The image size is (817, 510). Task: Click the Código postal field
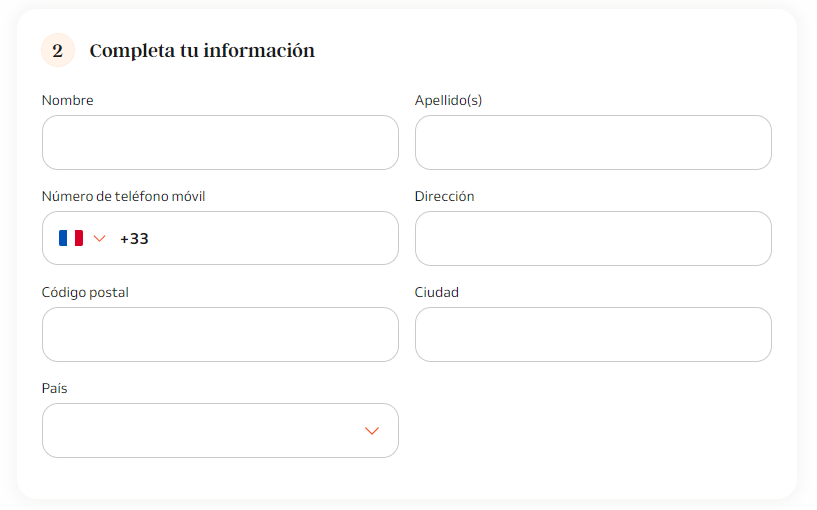point(220,334)
